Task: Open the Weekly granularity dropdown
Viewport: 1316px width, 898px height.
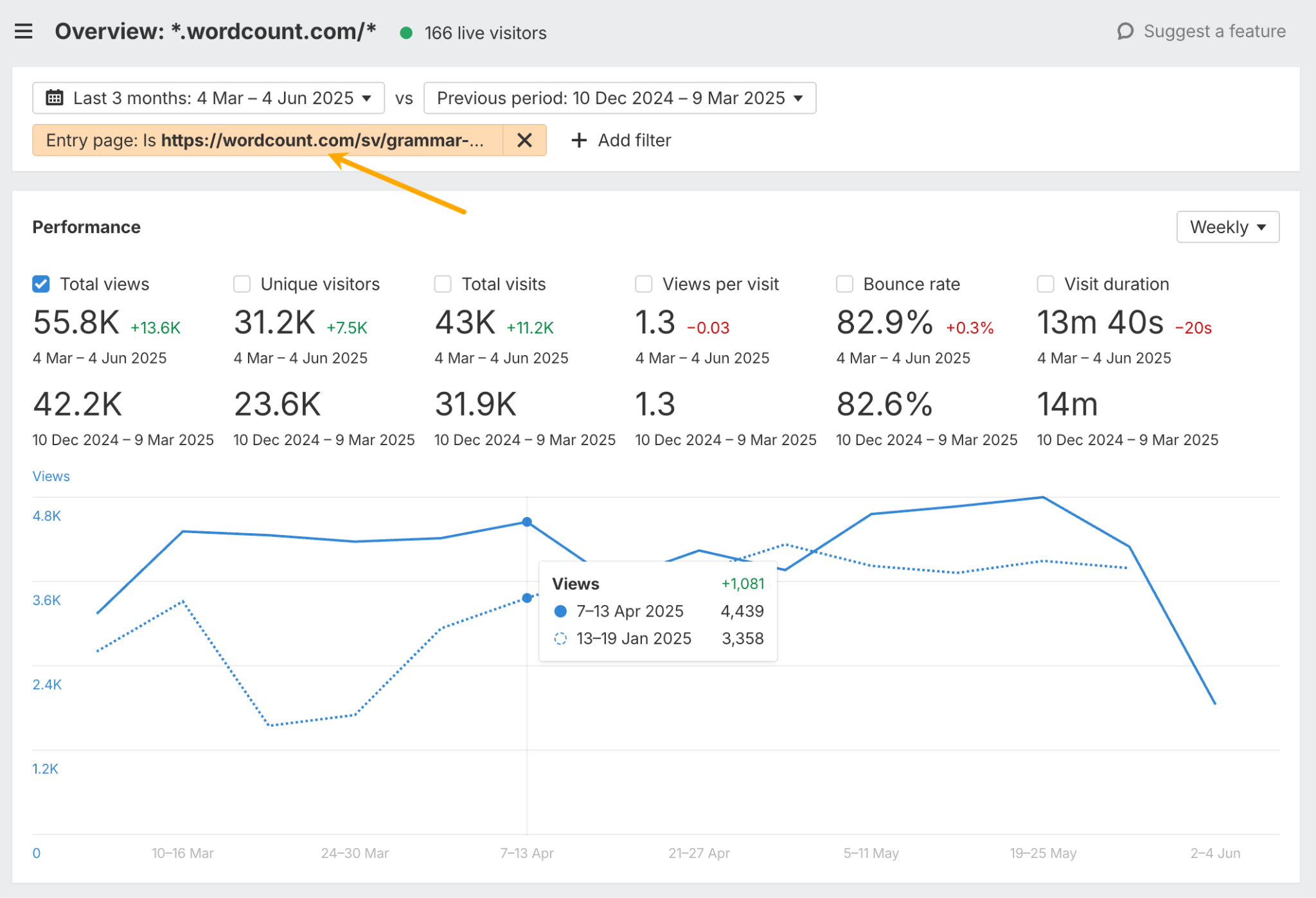Action: point(1227,227)
